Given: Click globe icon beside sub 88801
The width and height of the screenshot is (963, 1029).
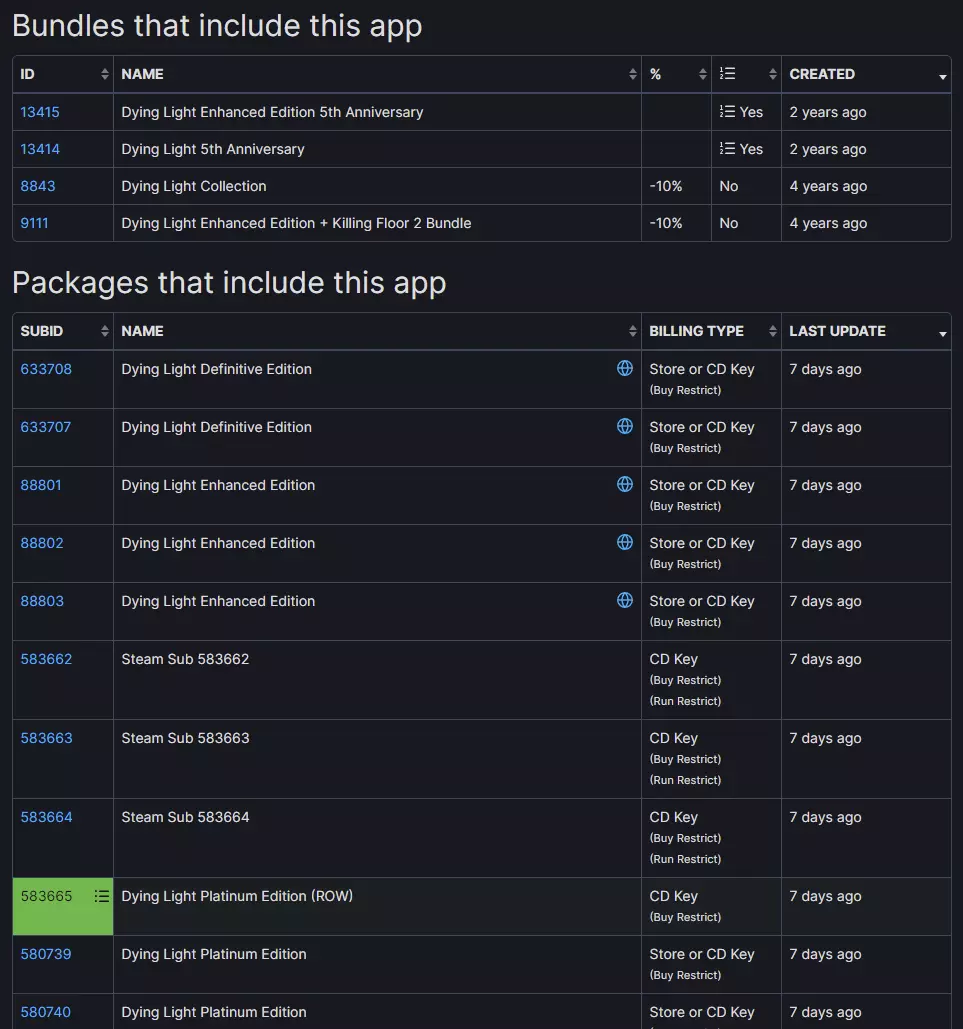Looking at the screenshot, I should [x=625, y=484].
